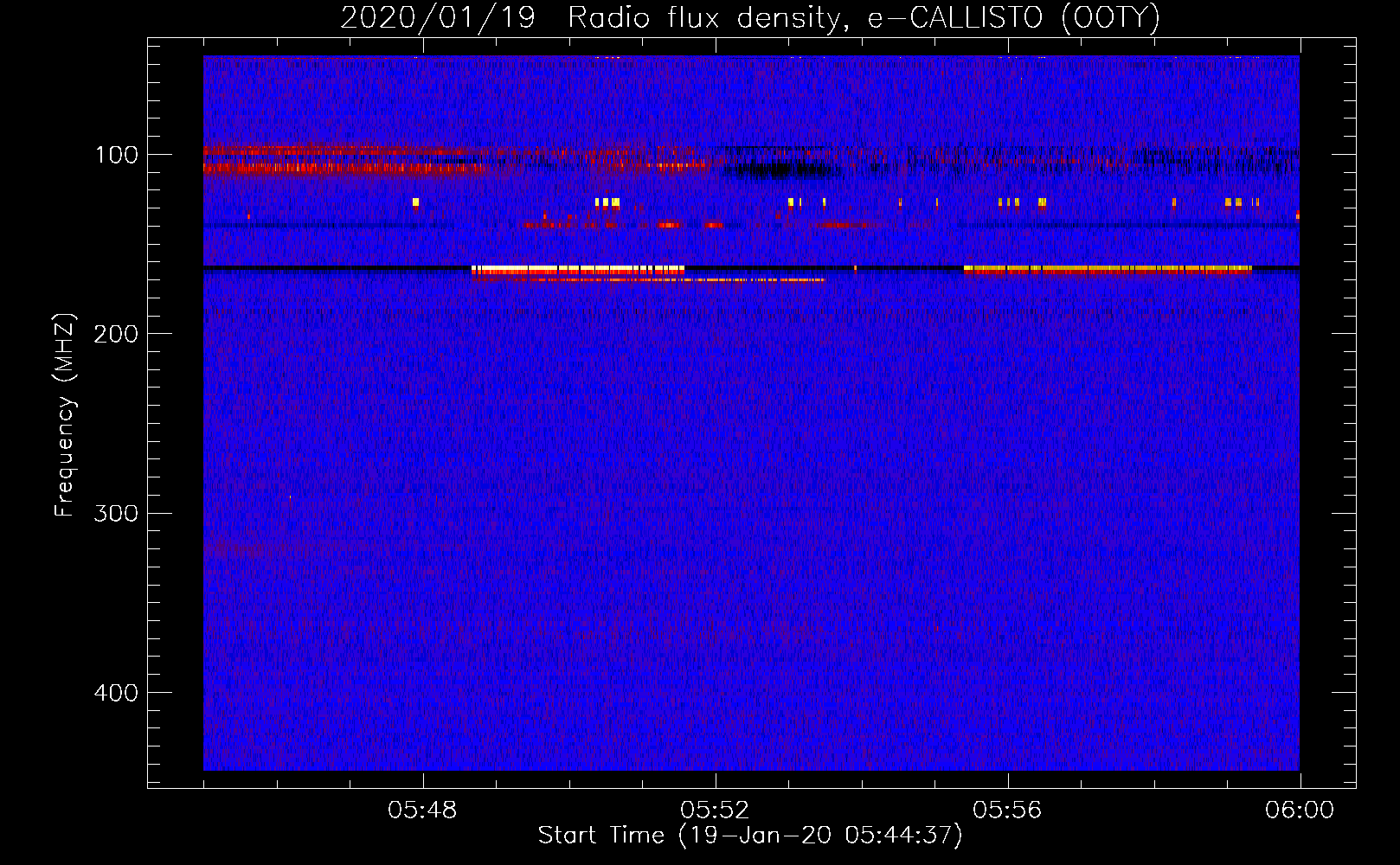Click the plot title '2020/01/19 Radio flux density'
The height and width of the screenshot is (865, 1400).
pyautogui.click(x=750, y=17)
